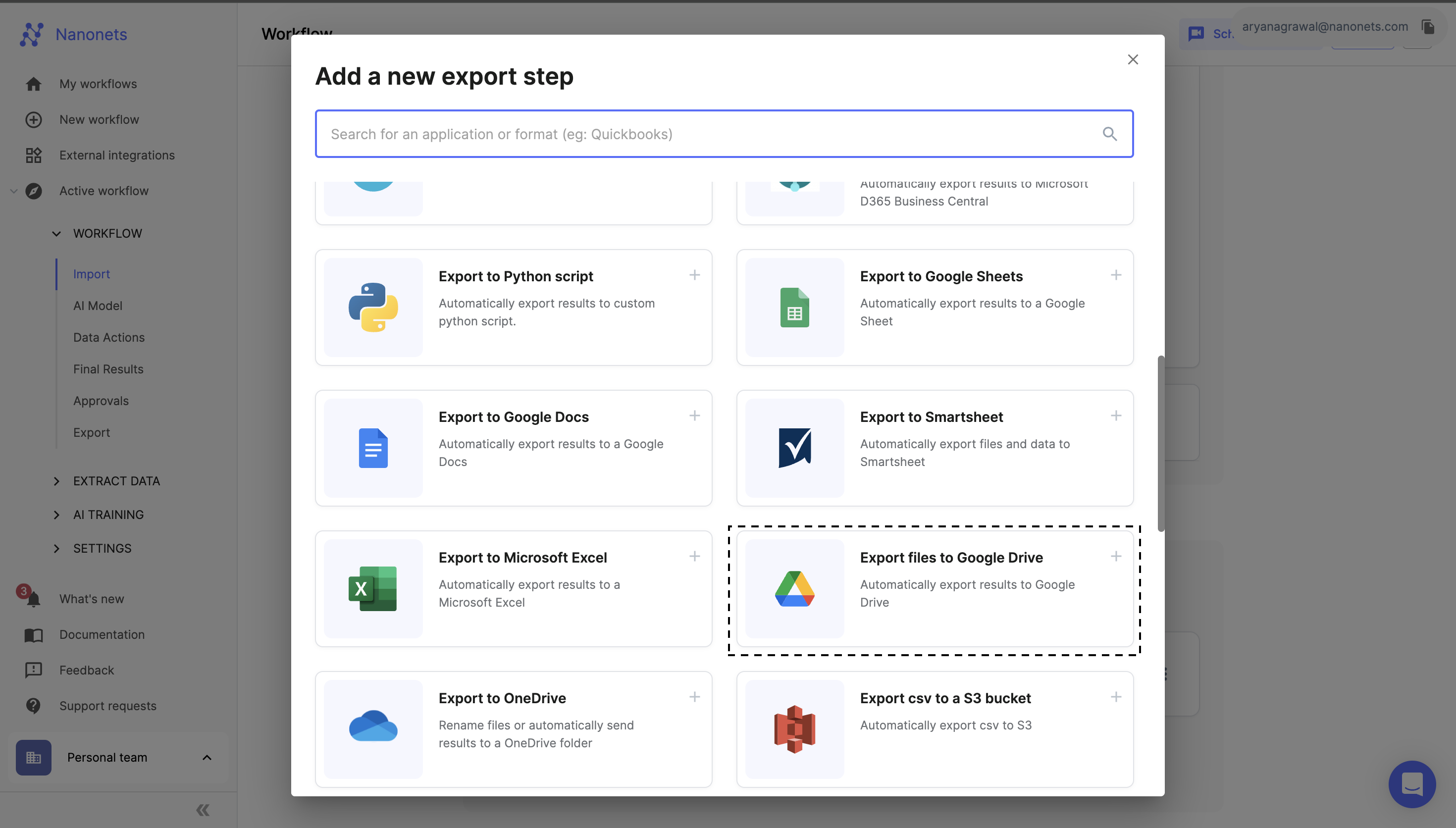Click the dialog vertical scrollbar thumb

pos(1161,444)
